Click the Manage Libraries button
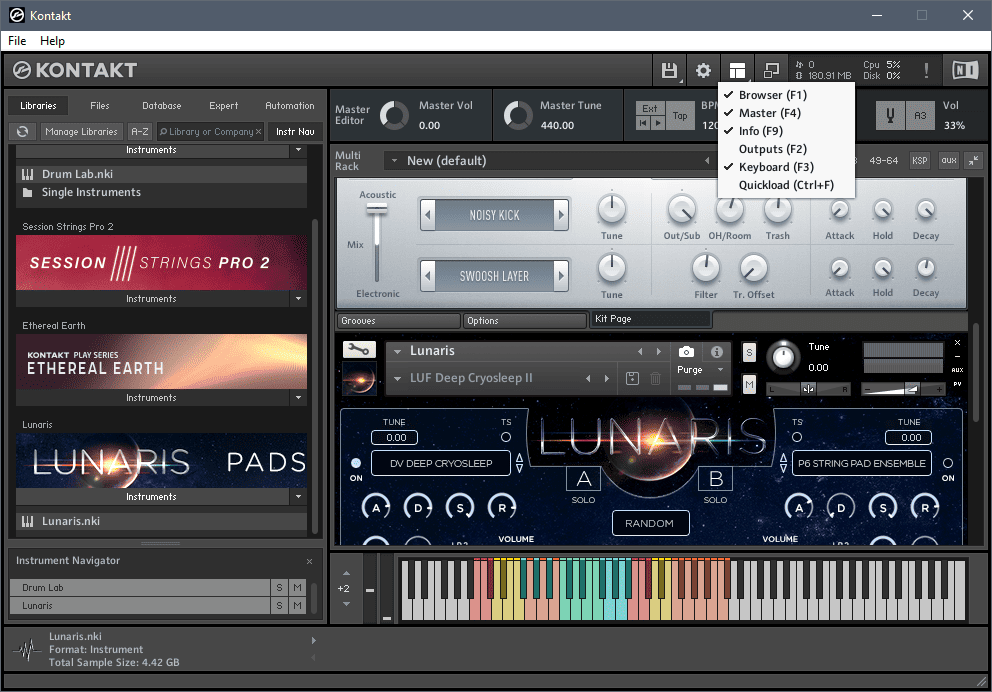Screen dimensions: 992x692 point(82,131)
